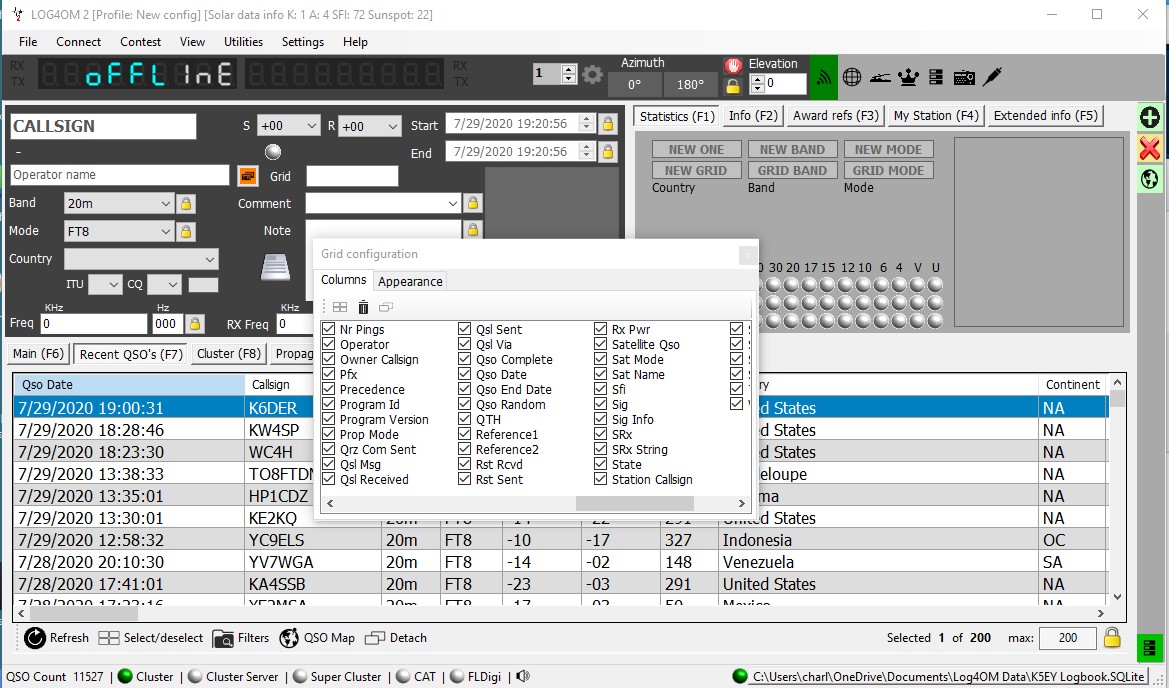Toggle the Qso Date column checkbox
Viewport: 1169px width, 688px height.
tap(464, 374)
